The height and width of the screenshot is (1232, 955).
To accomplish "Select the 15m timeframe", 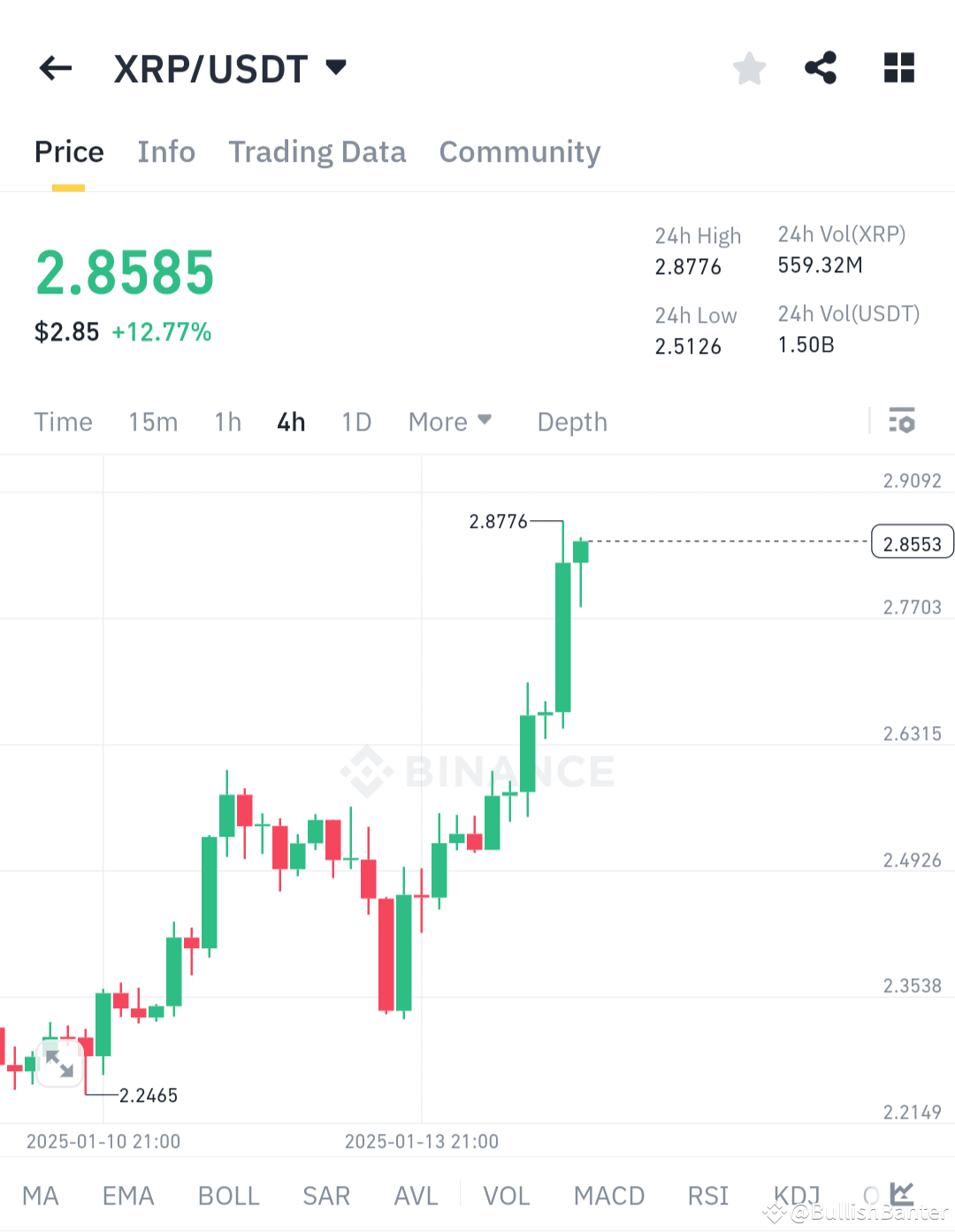I will click(x=152, y=422).
